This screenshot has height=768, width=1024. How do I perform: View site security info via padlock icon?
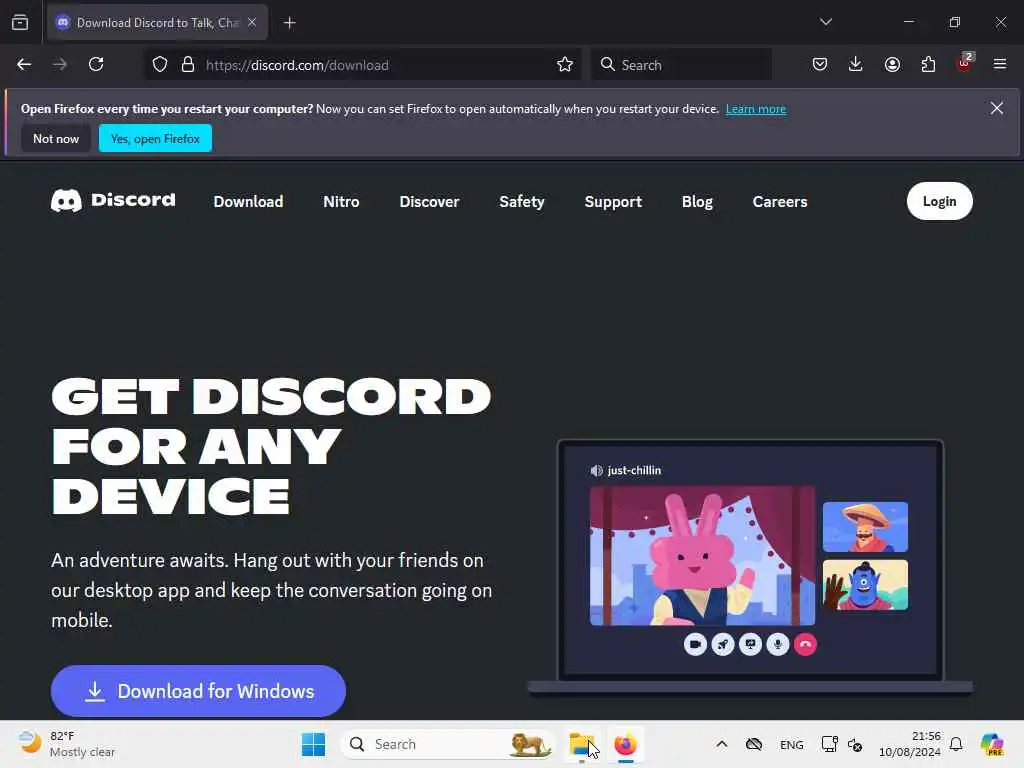[188, 65]
